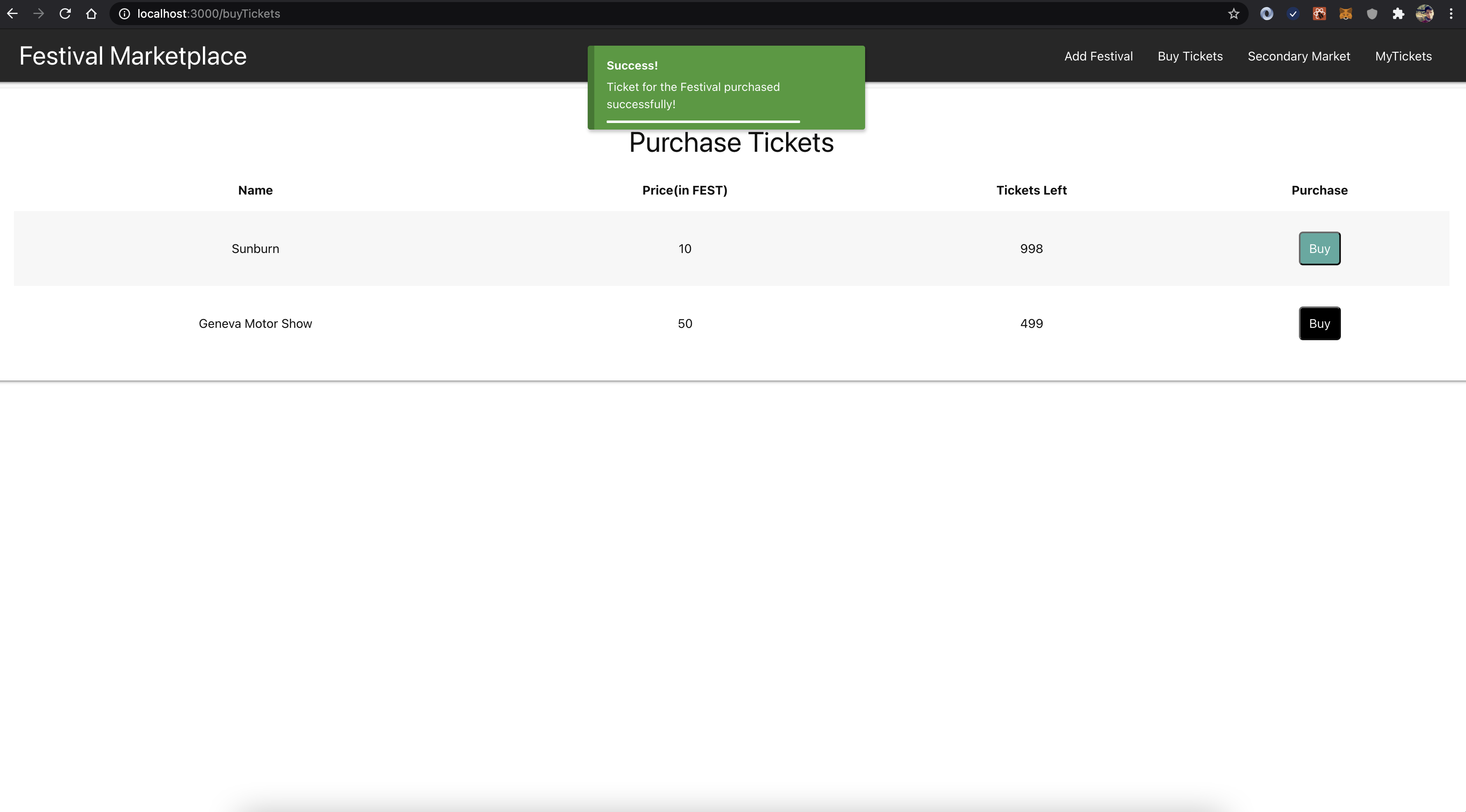This screenshot has height=812, width=1466.
Task: Go to Secondary Market
Action: (x=1298, y=56)
